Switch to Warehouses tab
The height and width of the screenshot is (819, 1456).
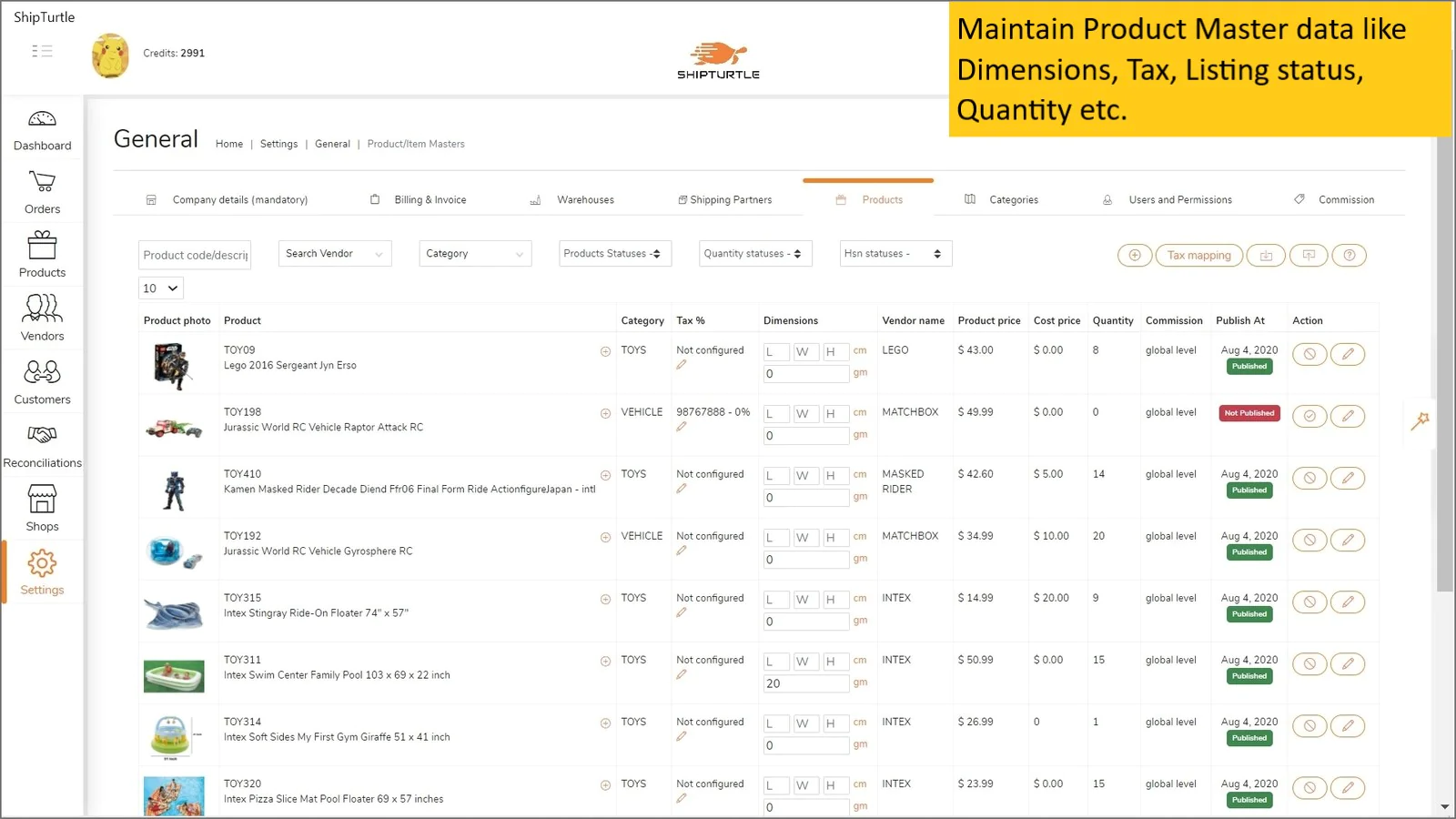click(x=572, y=200)
